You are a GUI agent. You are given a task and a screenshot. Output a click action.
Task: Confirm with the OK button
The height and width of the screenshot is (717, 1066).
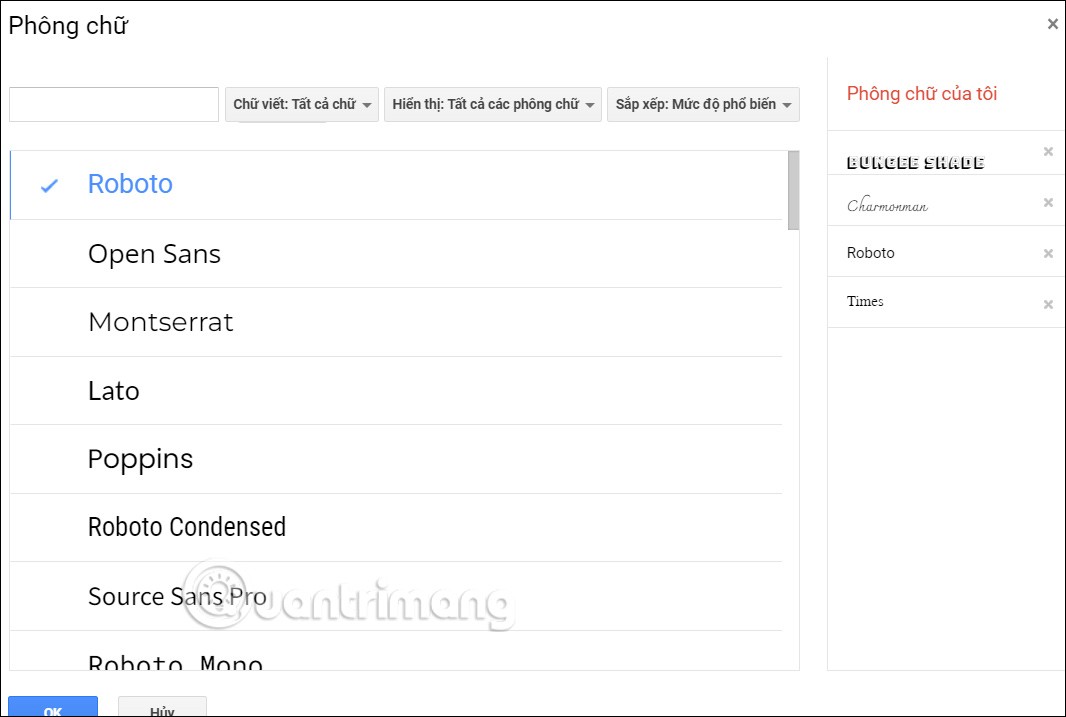click(53, 707)
